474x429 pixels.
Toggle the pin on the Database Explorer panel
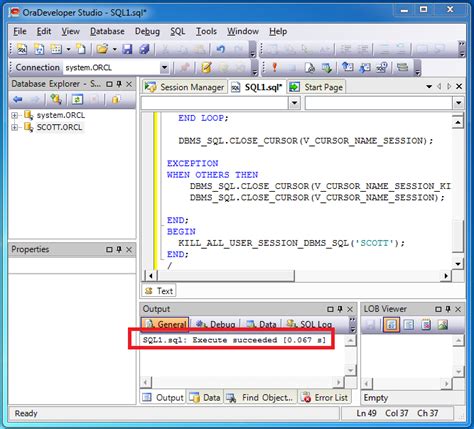119,84
